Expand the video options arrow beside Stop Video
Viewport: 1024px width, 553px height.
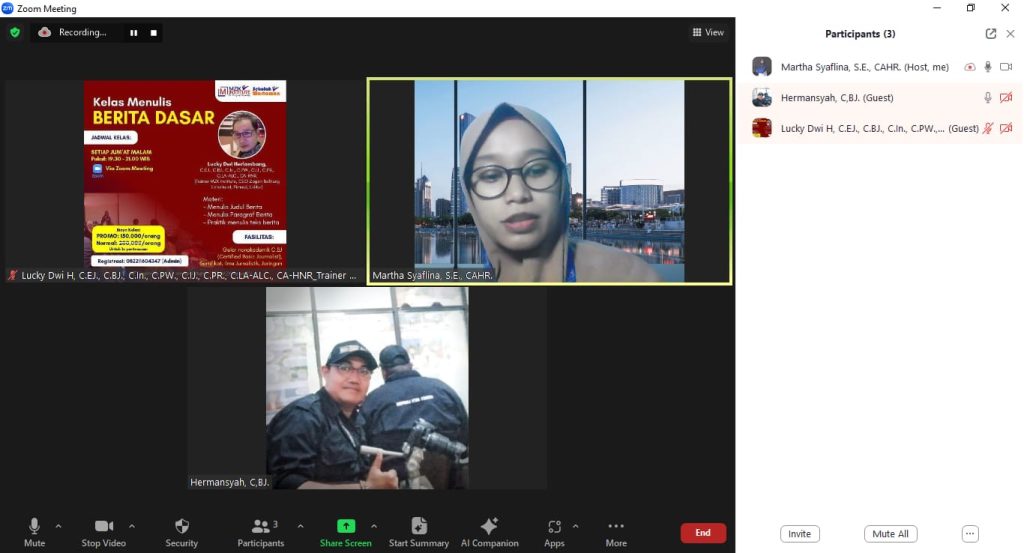coord(131,526)
